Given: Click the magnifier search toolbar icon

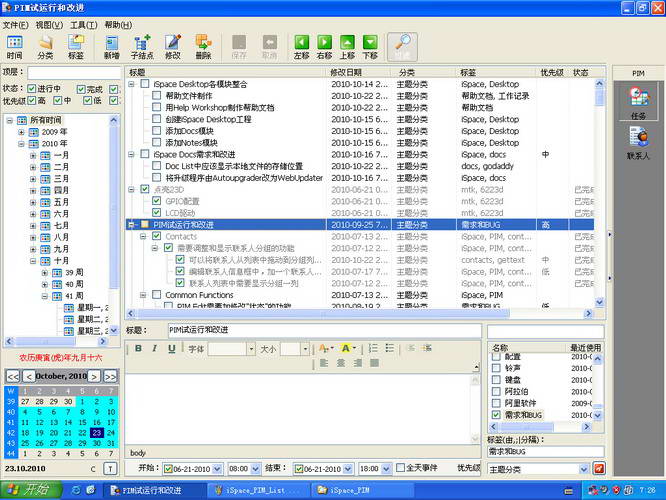Looking at the screenshot, I should pos(402,47).
